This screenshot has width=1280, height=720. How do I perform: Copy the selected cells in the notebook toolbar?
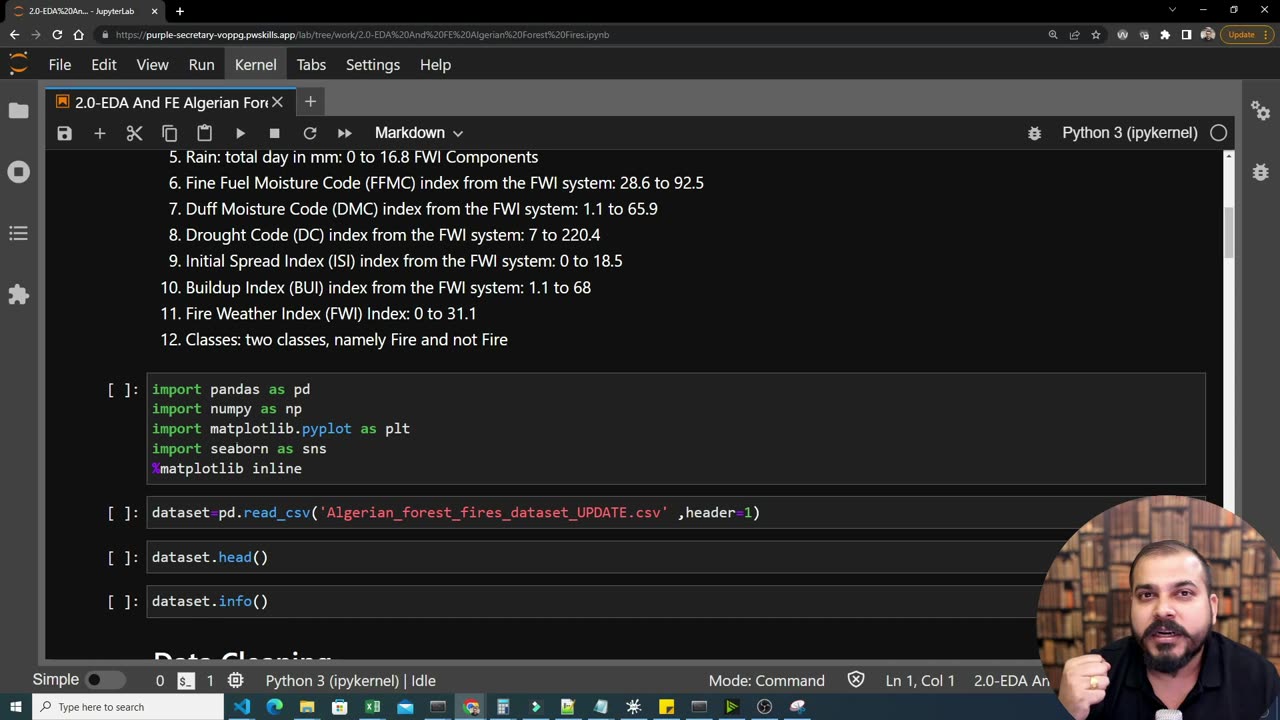[169, 133]
